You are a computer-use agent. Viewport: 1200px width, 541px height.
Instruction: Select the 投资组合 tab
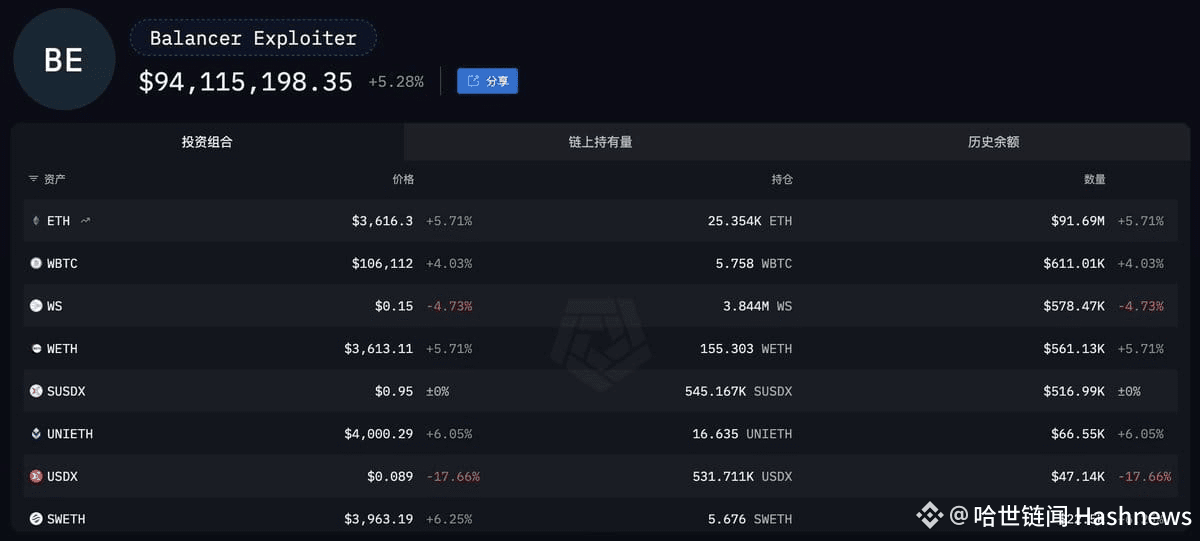pos(207,142)
